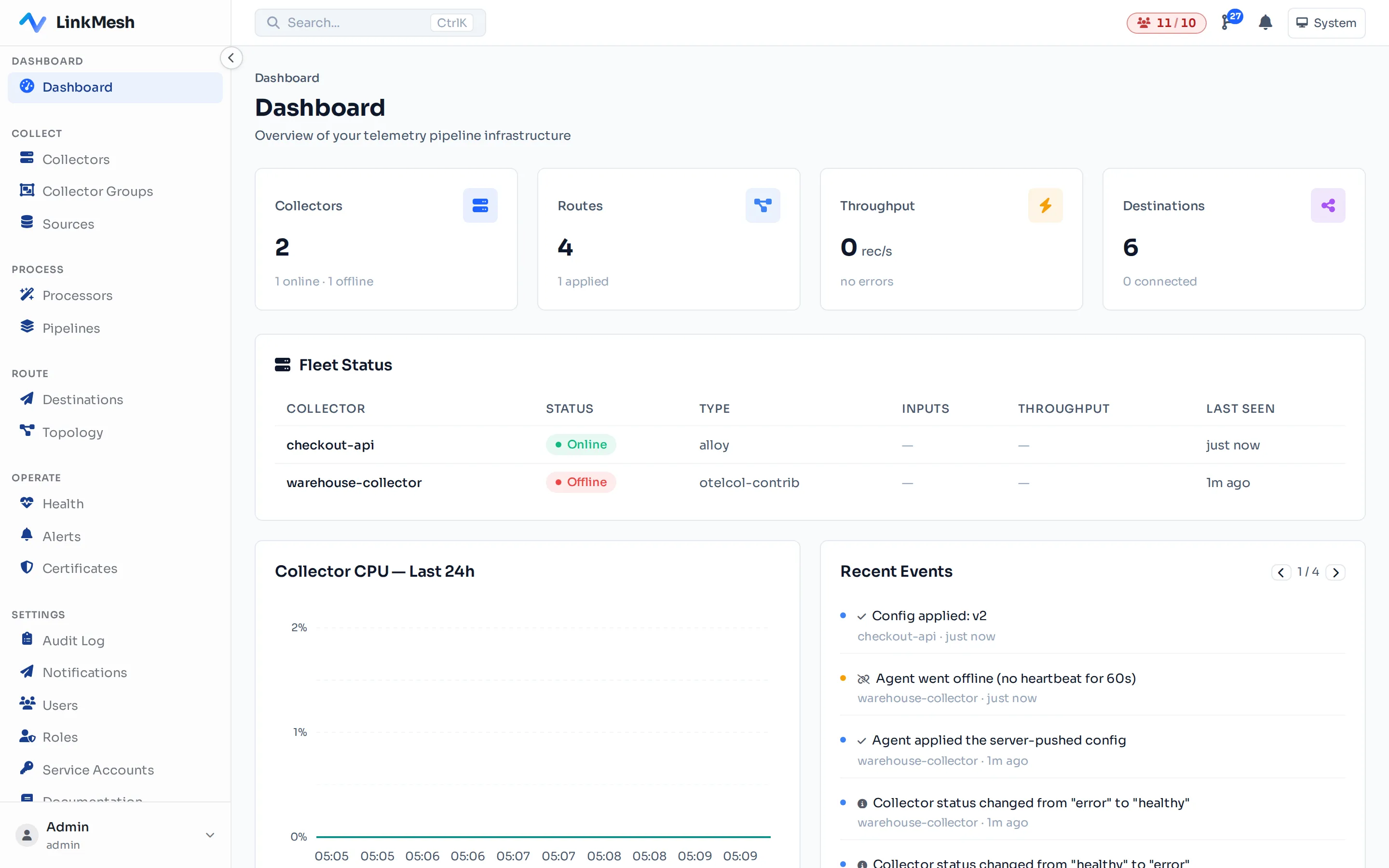Image resolution: width=1389 pixels, height=868 pixels.
Task: Open the warehouse-collector row
Action: (810, 483)
